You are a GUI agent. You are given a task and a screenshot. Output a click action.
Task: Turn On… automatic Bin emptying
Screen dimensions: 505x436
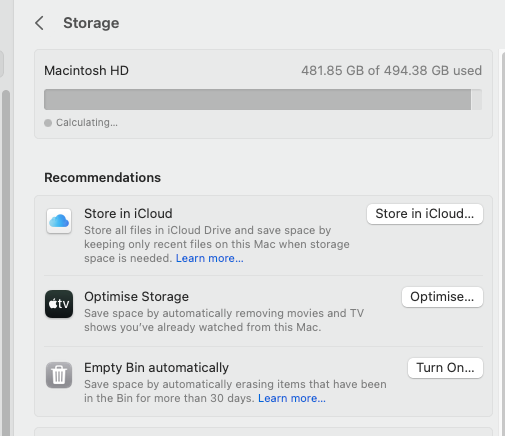[x=445, y=368]
